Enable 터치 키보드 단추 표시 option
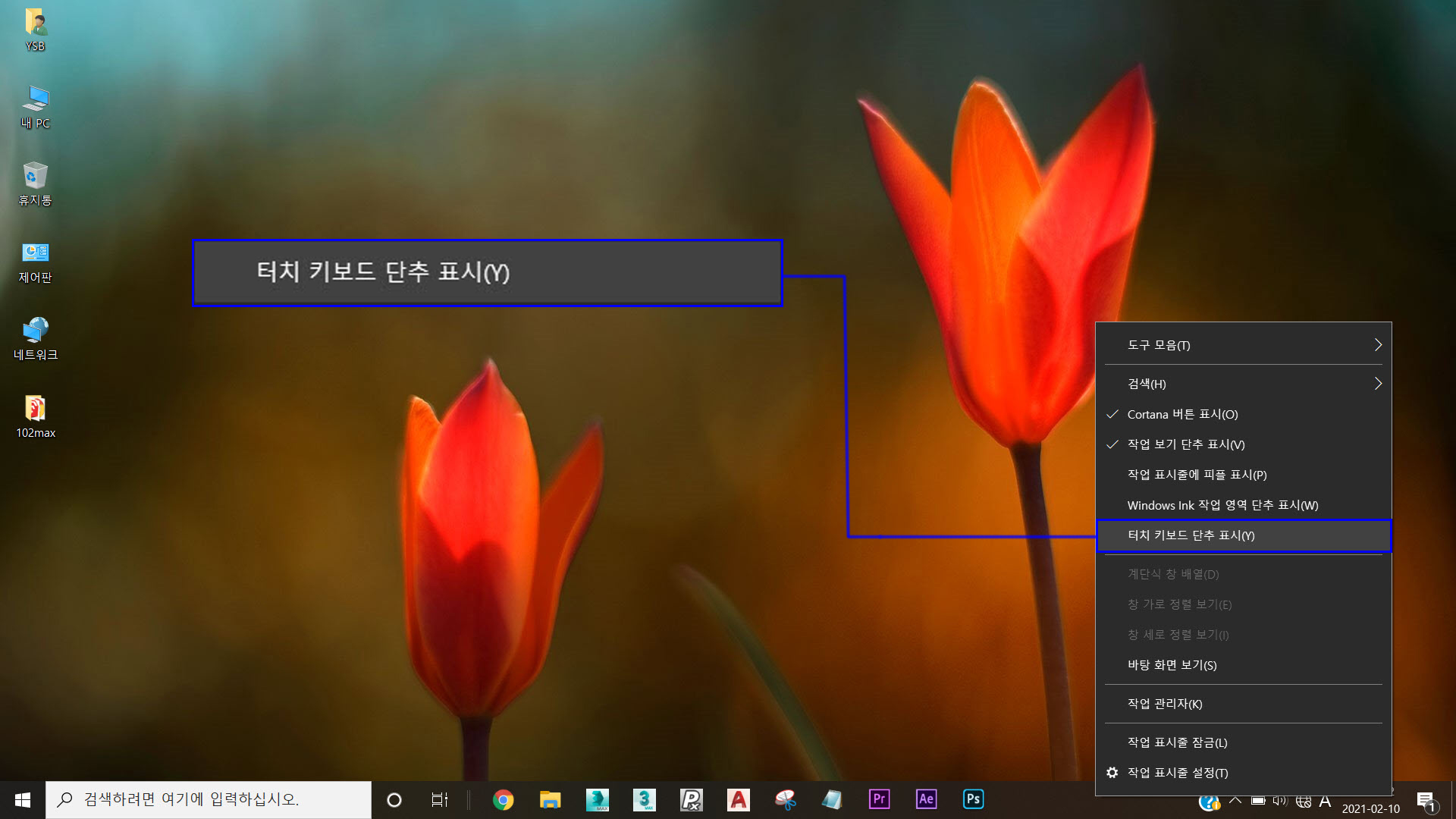This screenshot has width=1456, height=819. pyautogui.click(x=1191, y=535)
